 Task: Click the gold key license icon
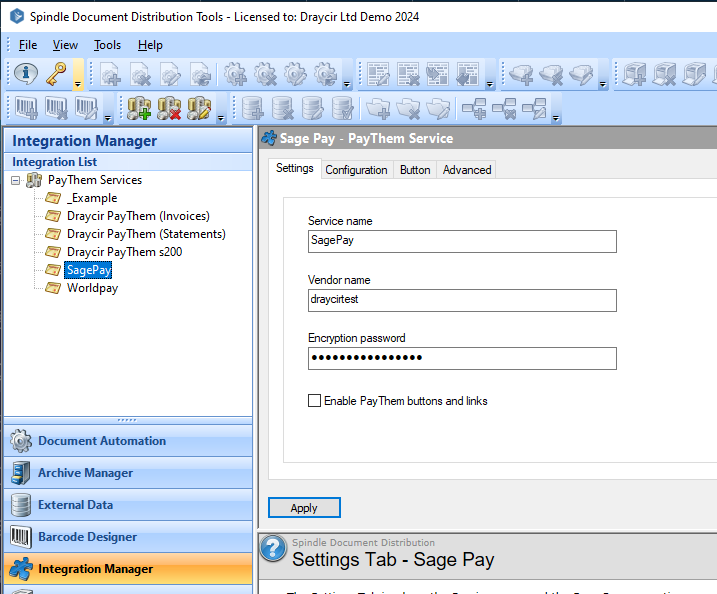[x=56, y=74]
